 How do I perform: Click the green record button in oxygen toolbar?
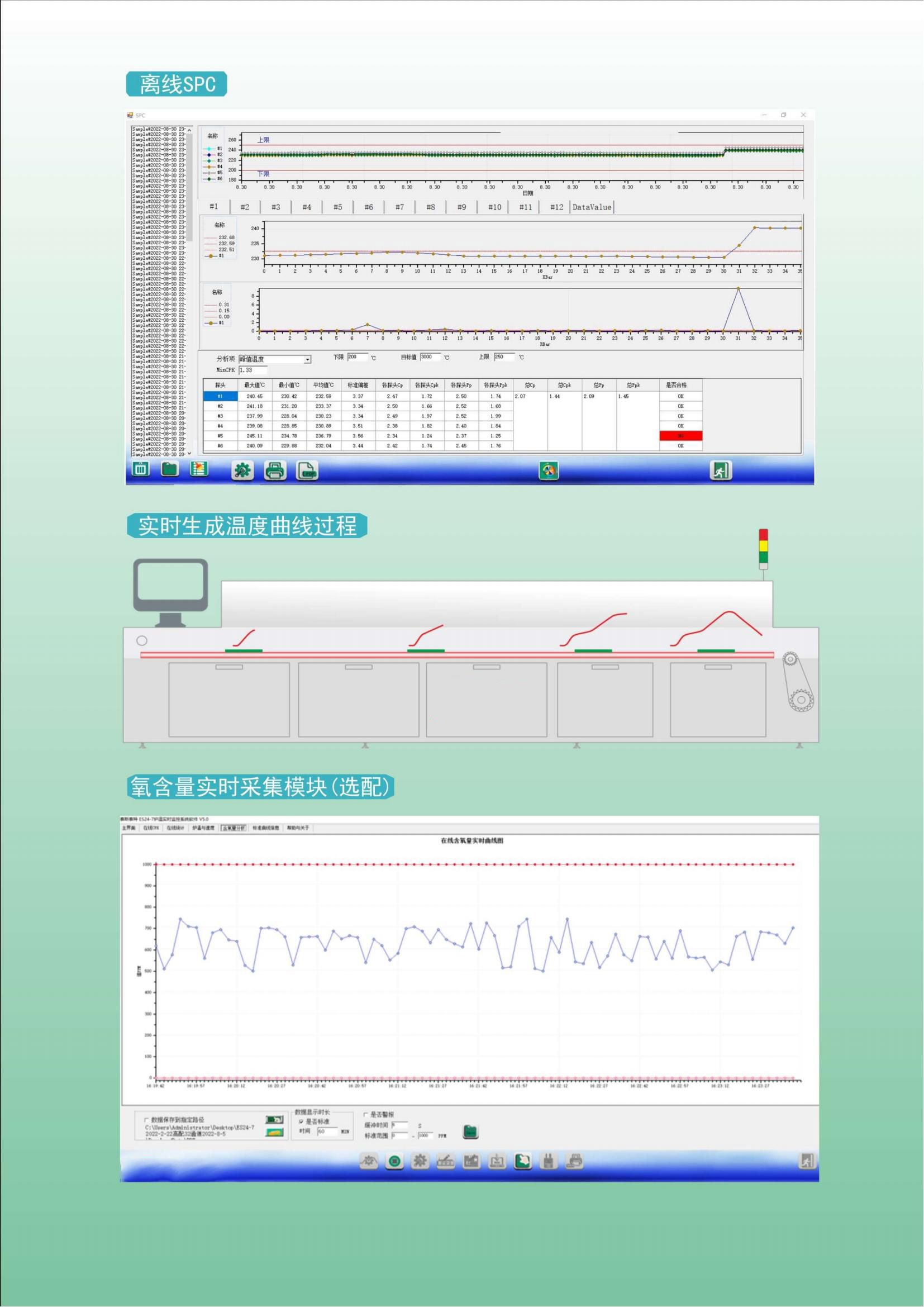tap(394, 1161)
